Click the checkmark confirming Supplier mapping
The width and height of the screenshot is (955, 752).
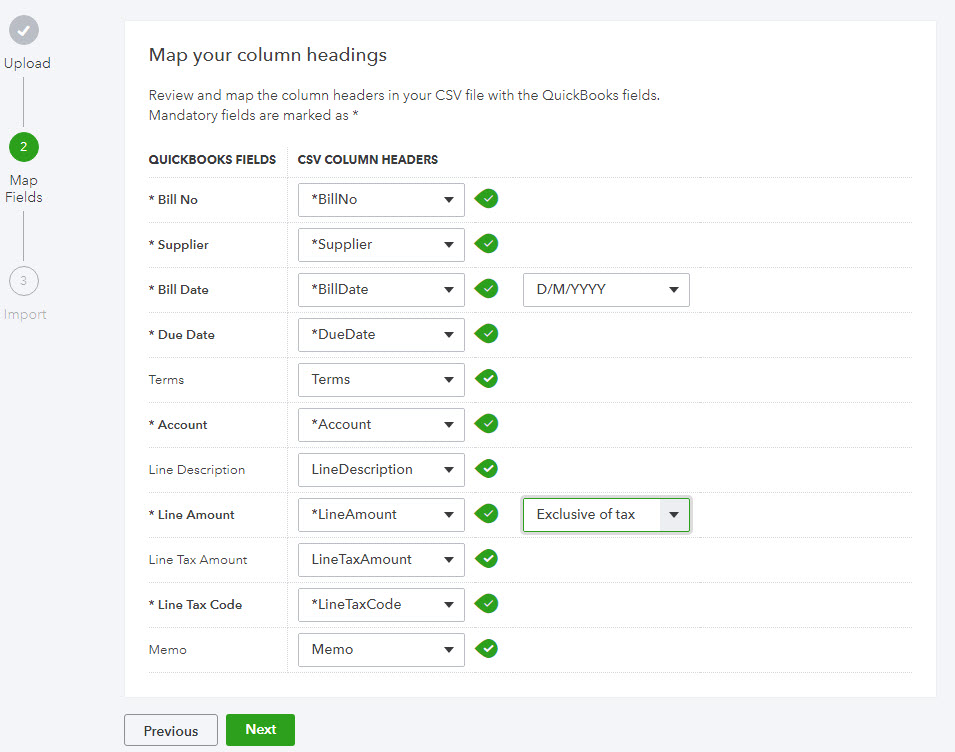click(x=486, y=244)
